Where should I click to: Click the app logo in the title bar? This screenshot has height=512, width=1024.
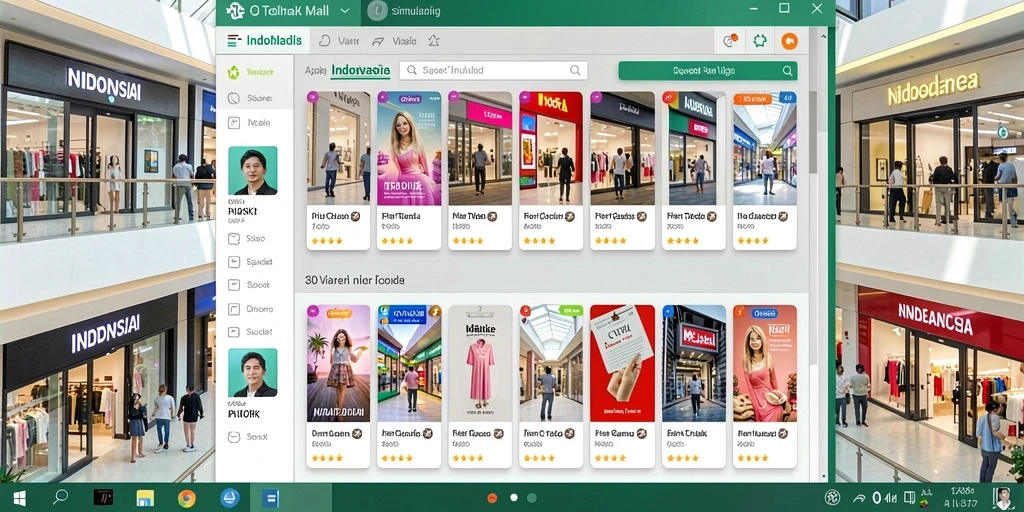[x=234, y=10]
